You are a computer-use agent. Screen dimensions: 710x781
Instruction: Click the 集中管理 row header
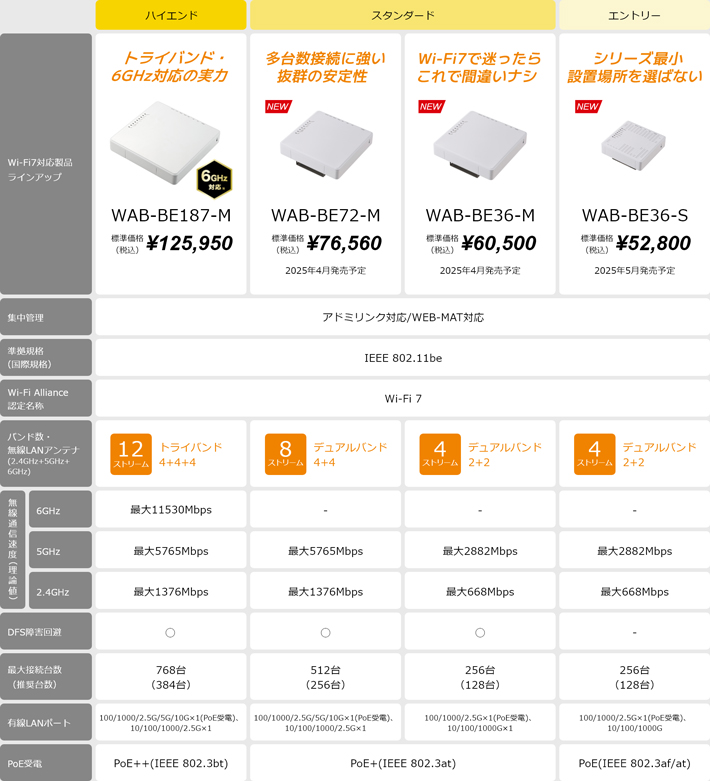(46, 317)
